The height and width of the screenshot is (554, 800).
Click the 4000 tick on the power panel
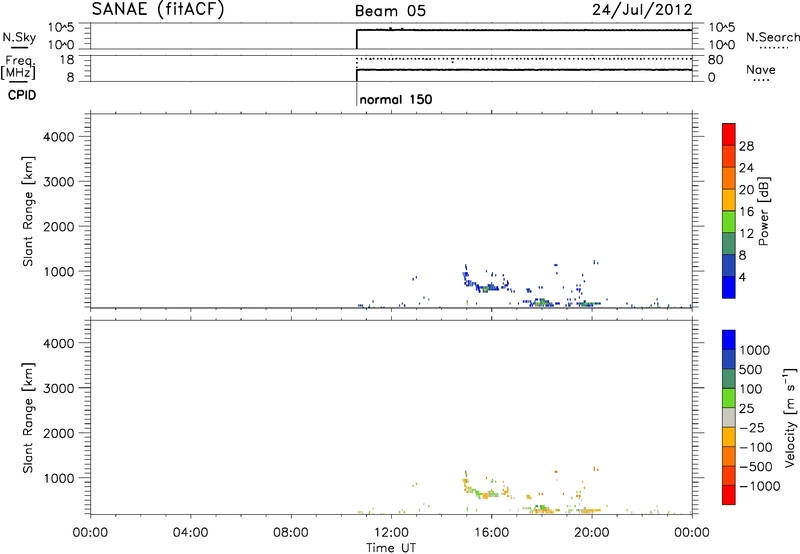click(58, 137)
